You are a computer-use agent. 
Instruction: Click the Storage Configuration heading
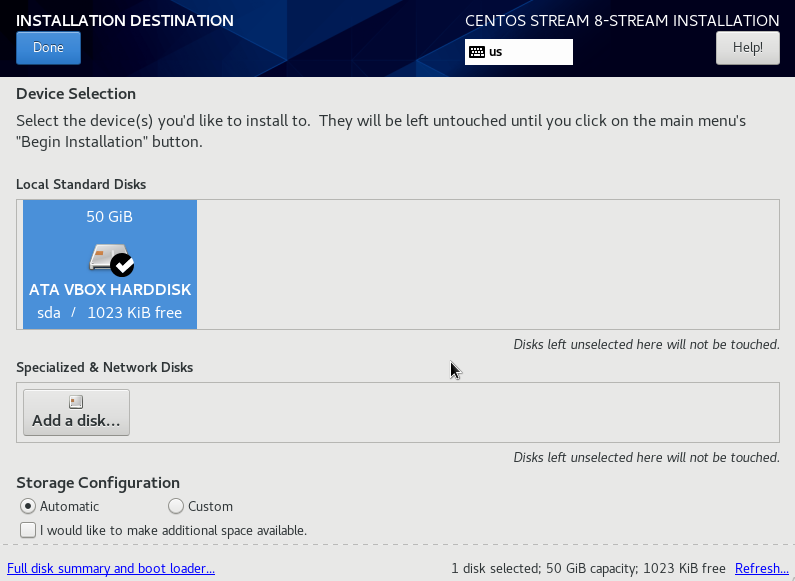point(98,483)
